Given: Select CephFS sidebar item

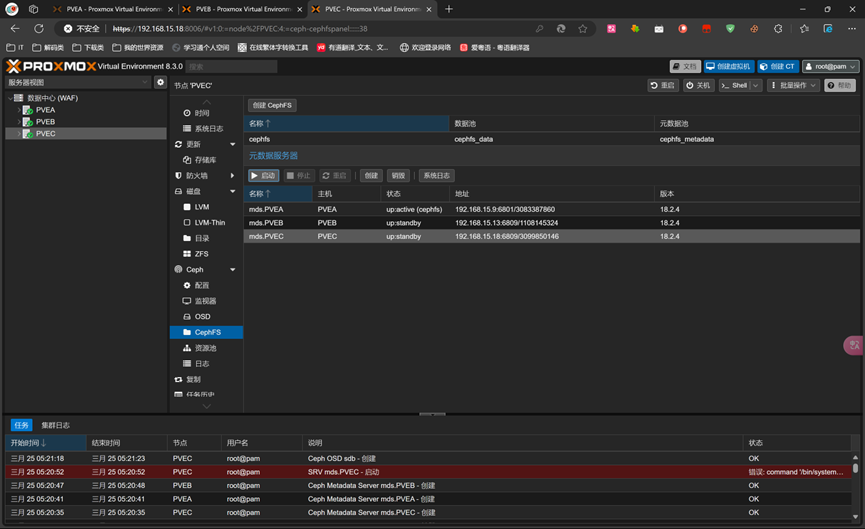Looking at the screenshot, I should (206, 332).
